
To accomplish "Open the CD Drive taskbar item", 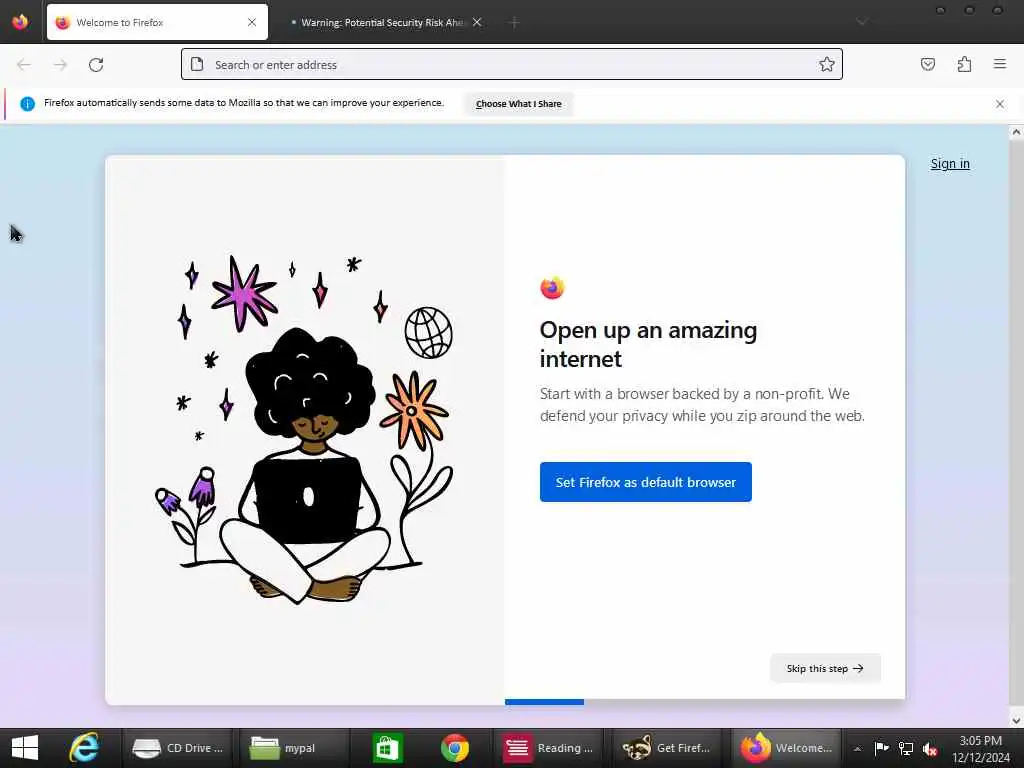I will coord(179,748).
